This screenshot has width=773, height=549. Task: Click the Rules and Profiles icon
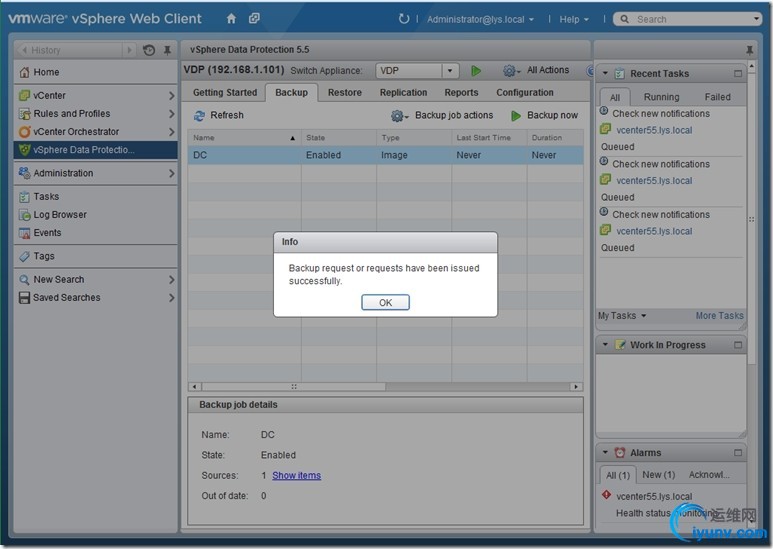[x=24, y=113]
